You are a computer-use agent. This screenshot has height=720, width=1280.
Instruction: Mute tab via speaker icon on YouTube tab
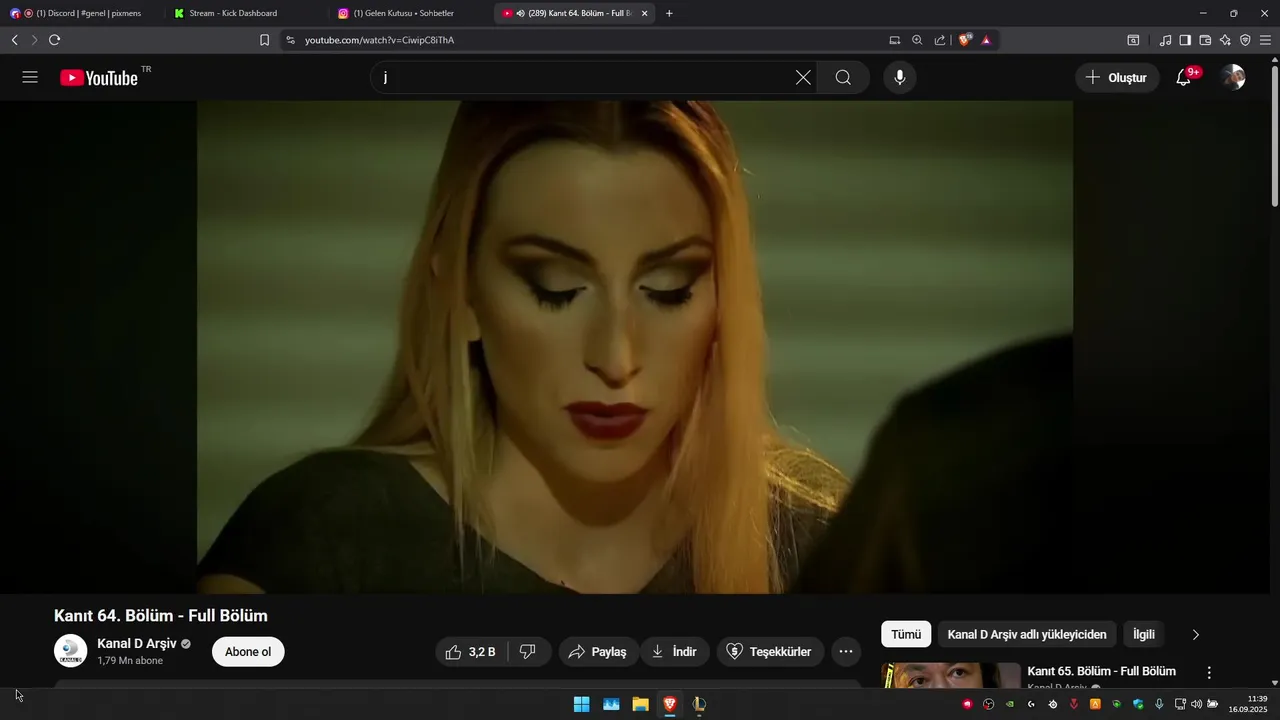(x=520, y=13)
